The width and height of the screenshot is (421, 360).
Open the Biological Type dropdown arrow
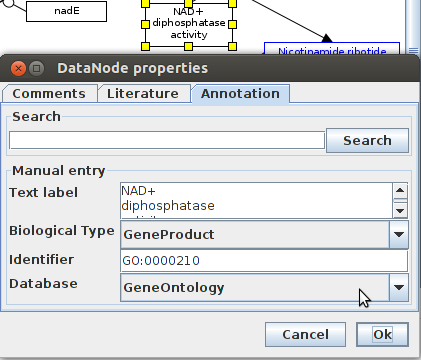tap(399, 234)
